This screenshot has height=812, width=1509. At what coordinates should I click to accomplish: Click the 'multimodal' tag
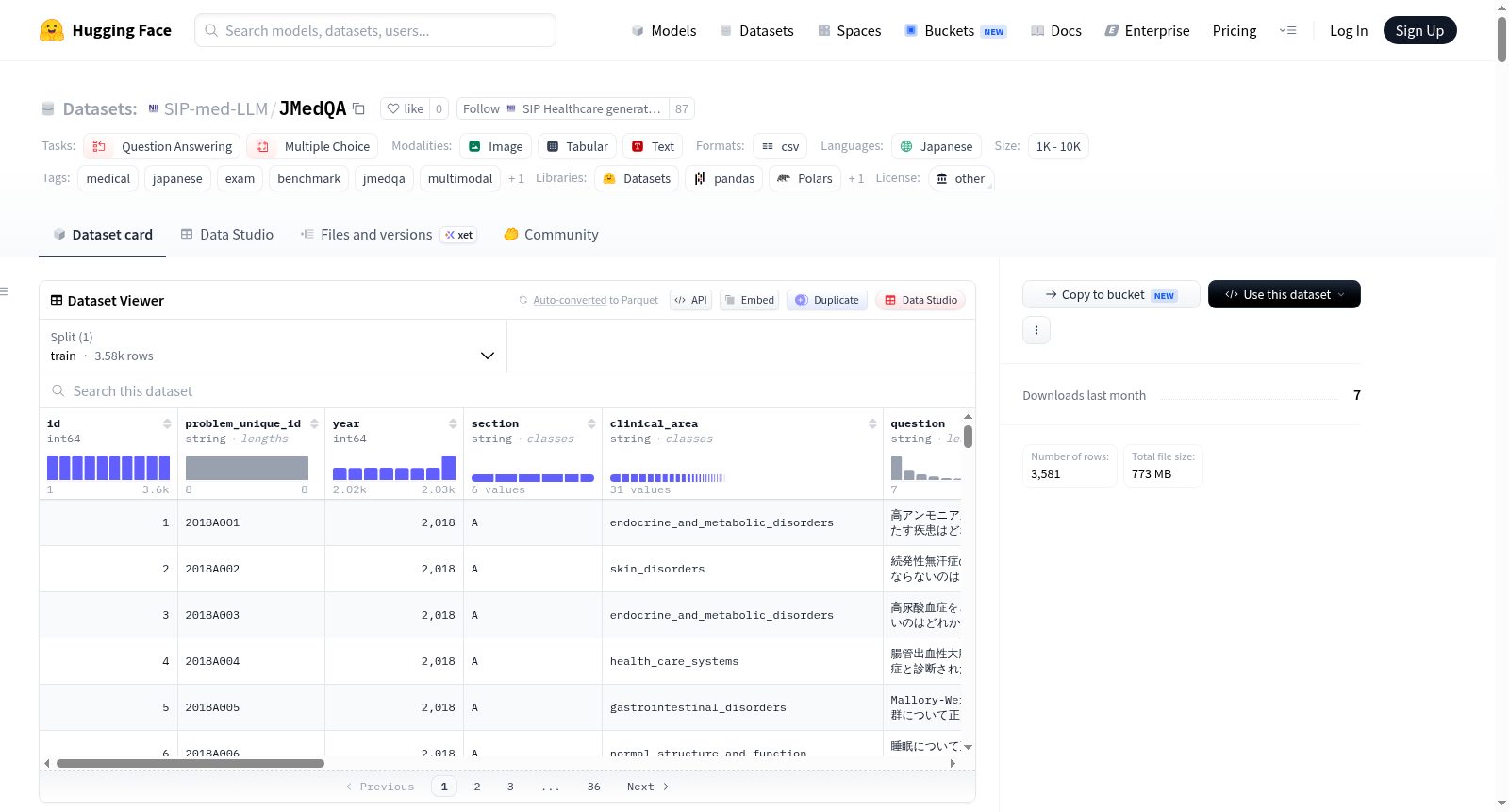[460, 178]
